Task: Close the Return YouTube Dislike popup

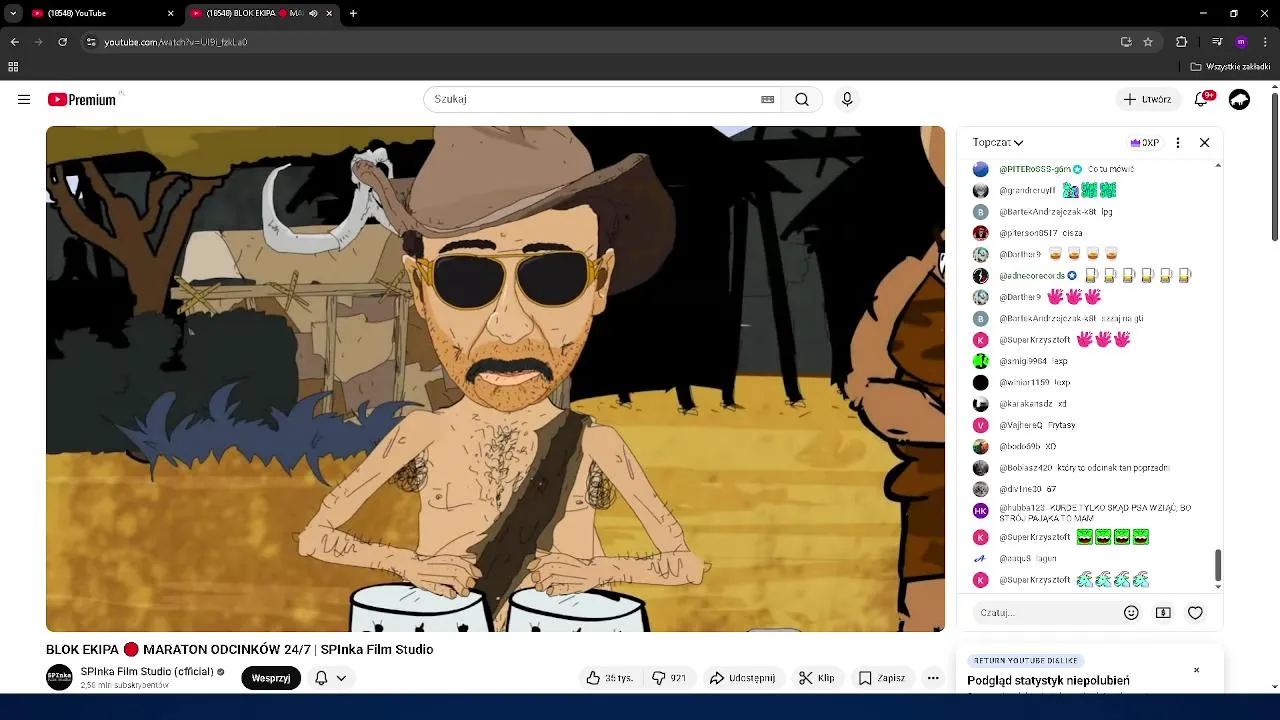Action: [x=1196, y=670]
